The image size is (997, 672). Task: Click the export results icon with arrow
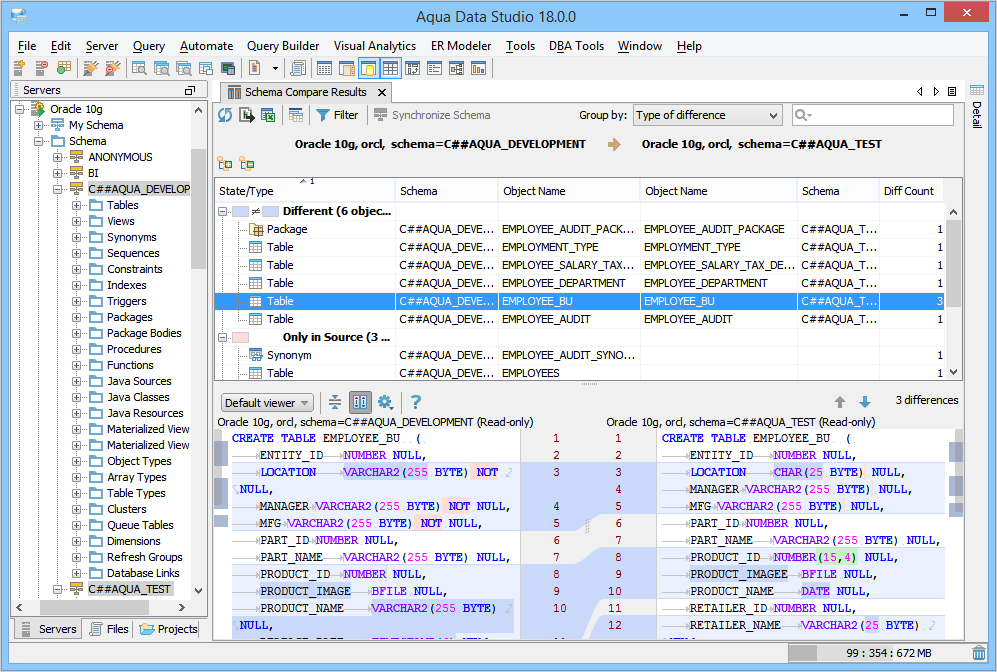click(x=247, y=115)
